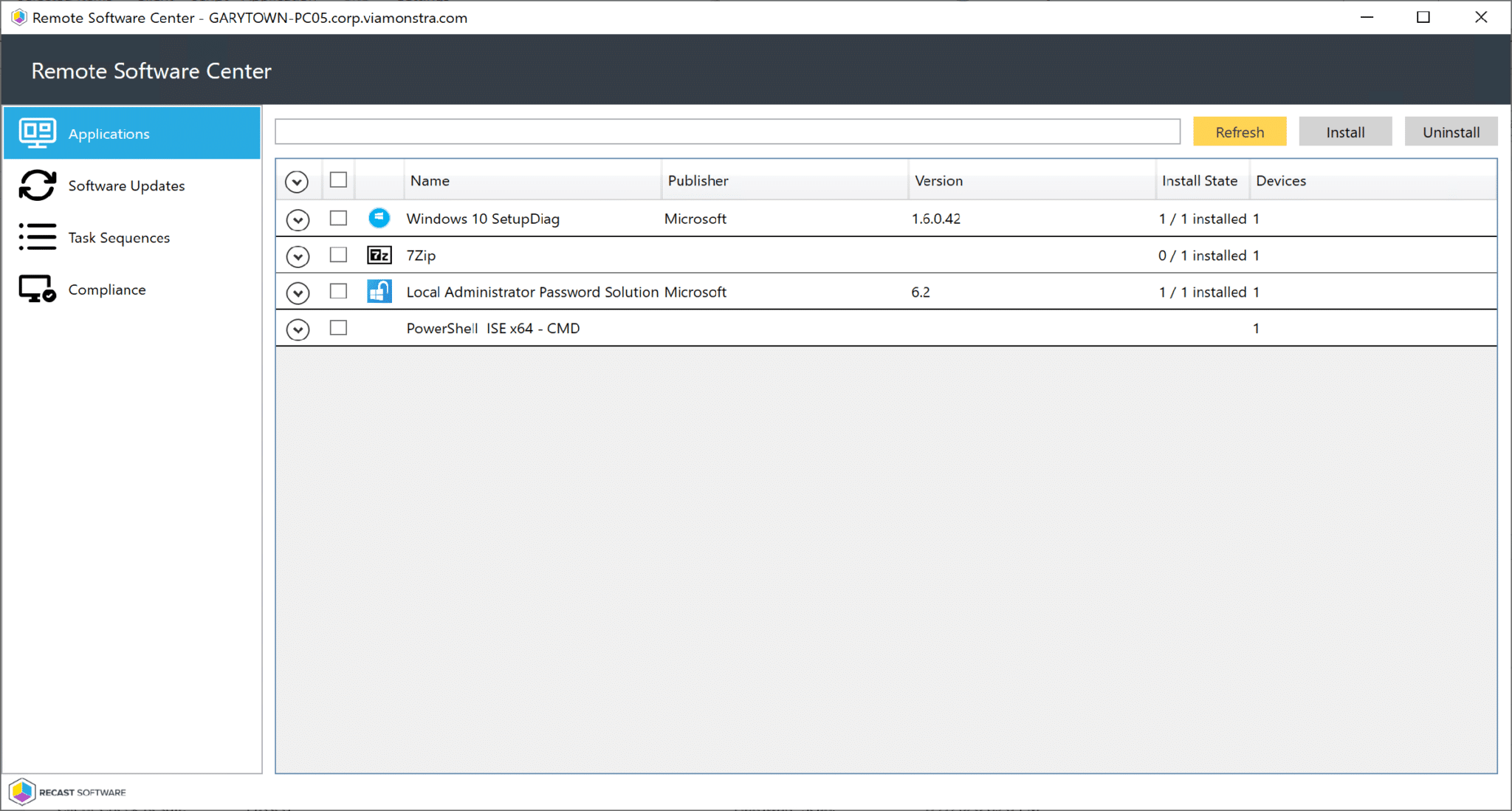Click version 6.2 cell

click(921, 292)
